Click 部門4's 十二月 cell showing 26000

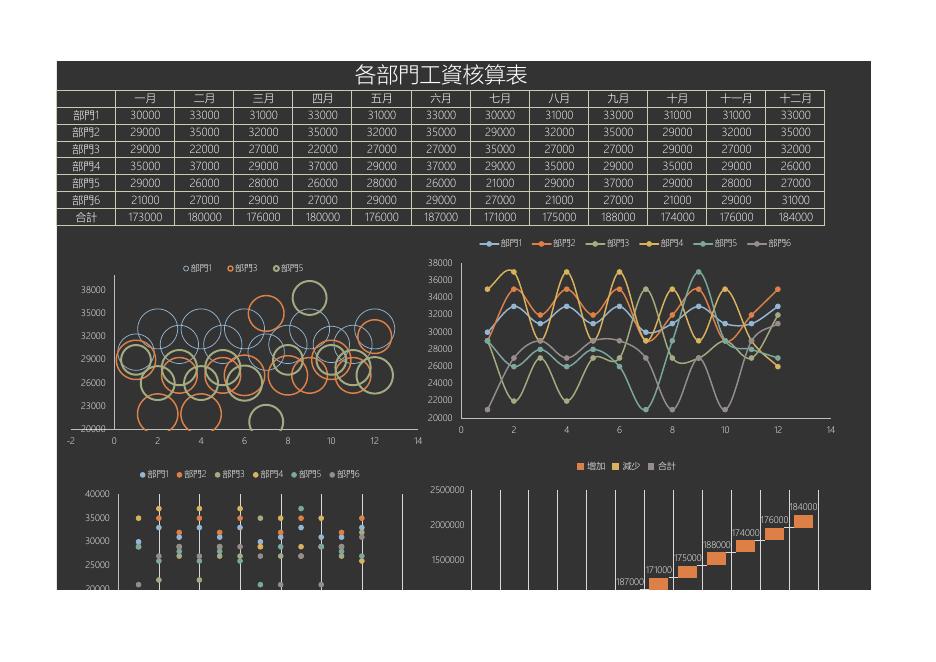[x=795, y=166]
